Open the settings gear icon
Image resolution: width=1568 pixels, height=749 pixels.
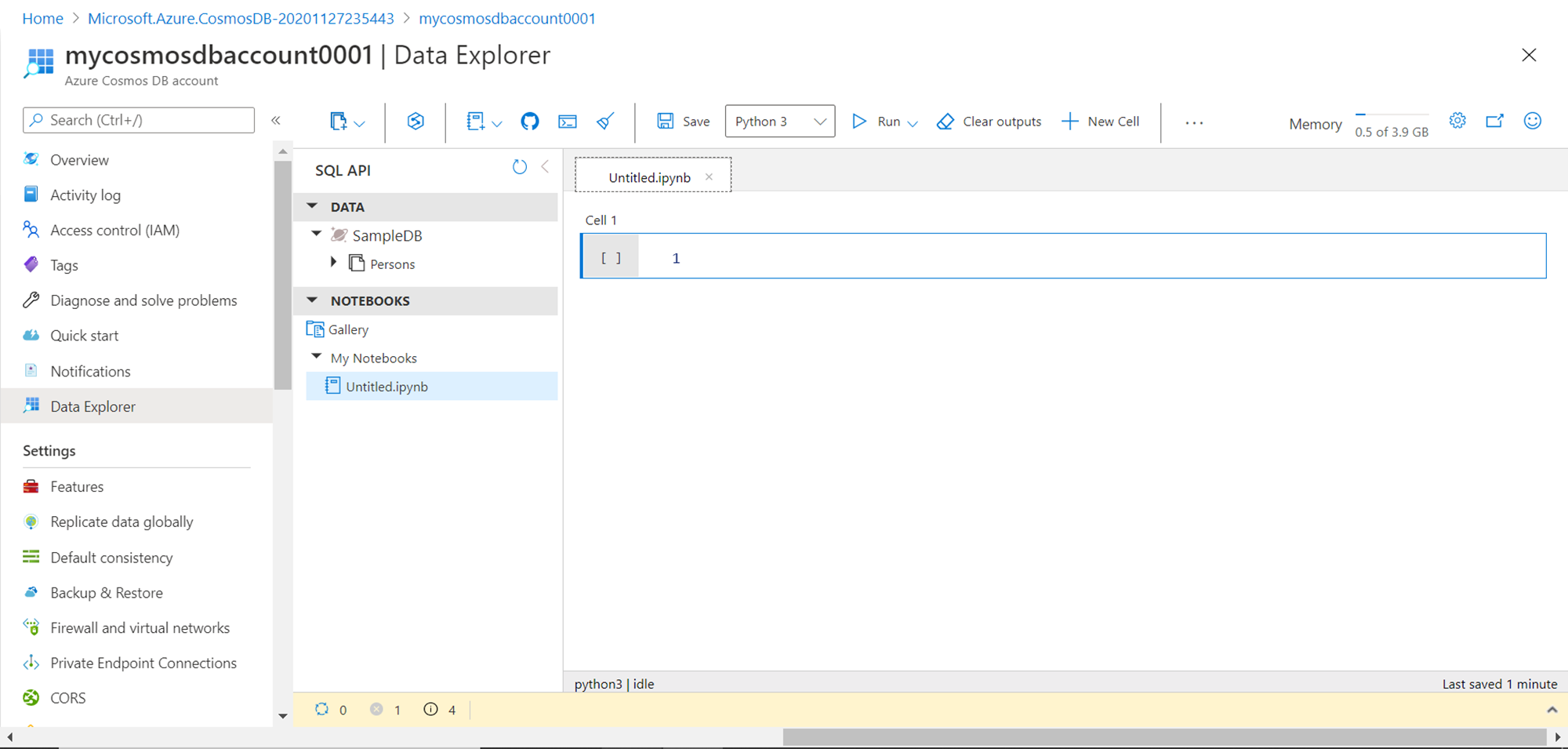point(1457,121)
